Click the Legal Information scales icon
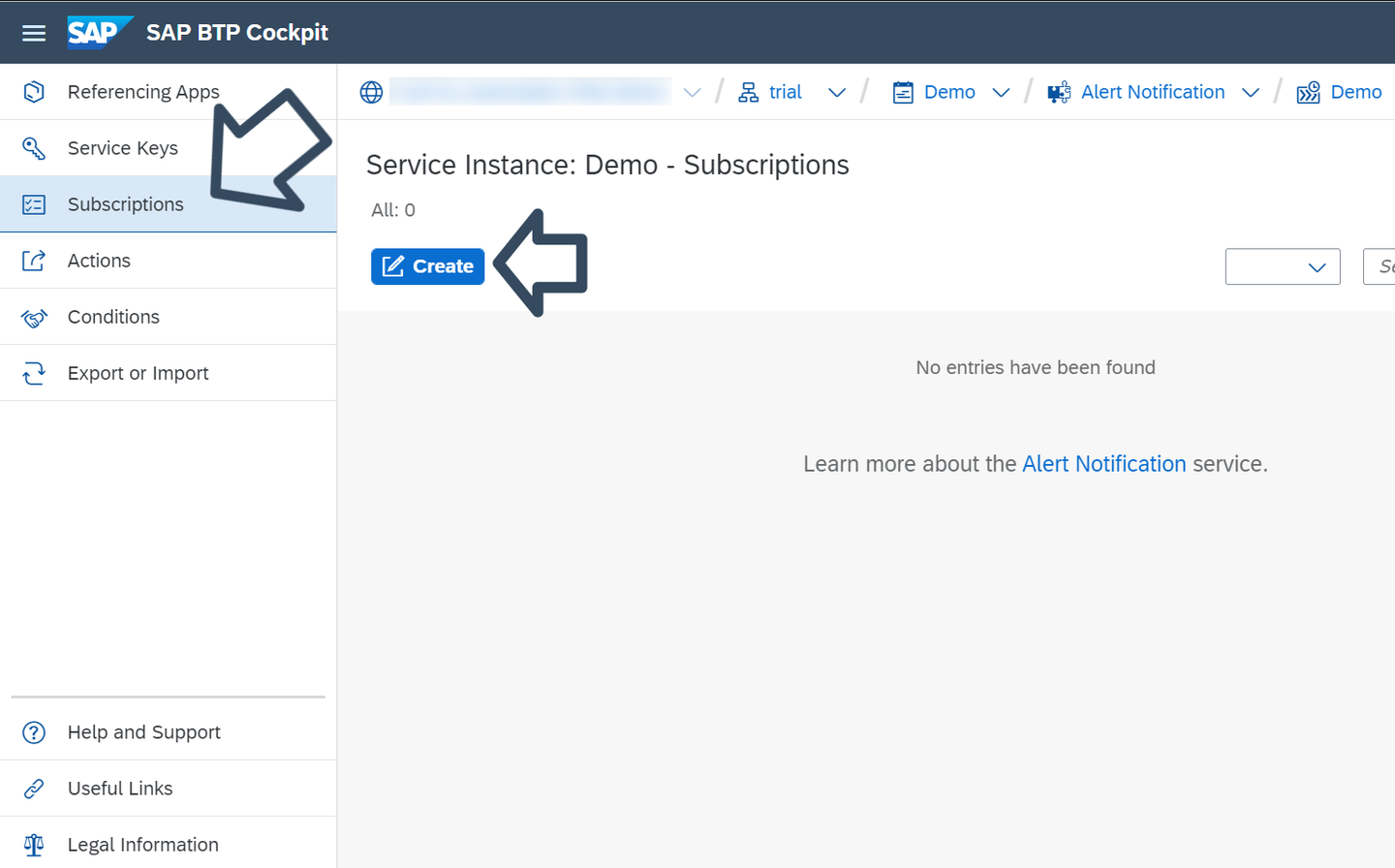The width and height of the screenshot is (1395, 868). tap(34, 845)
